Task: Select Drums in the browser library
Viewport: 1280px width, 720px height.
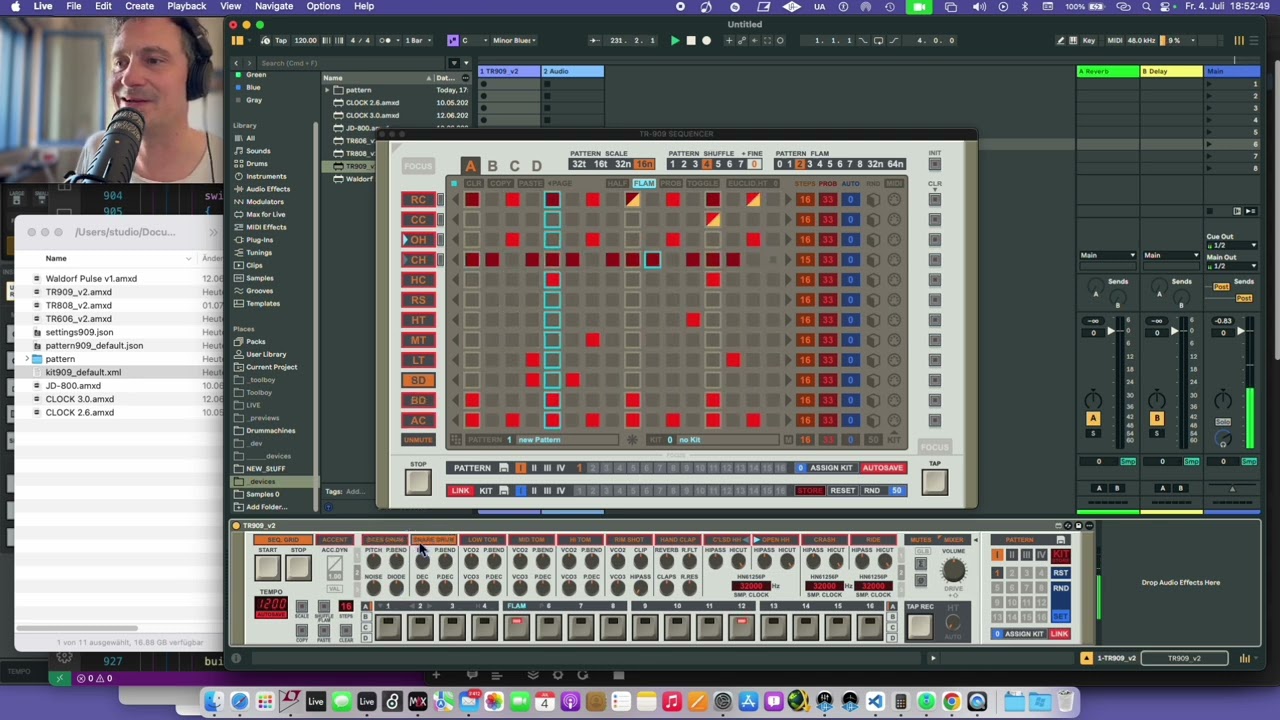Action: (x=257, y=163)
